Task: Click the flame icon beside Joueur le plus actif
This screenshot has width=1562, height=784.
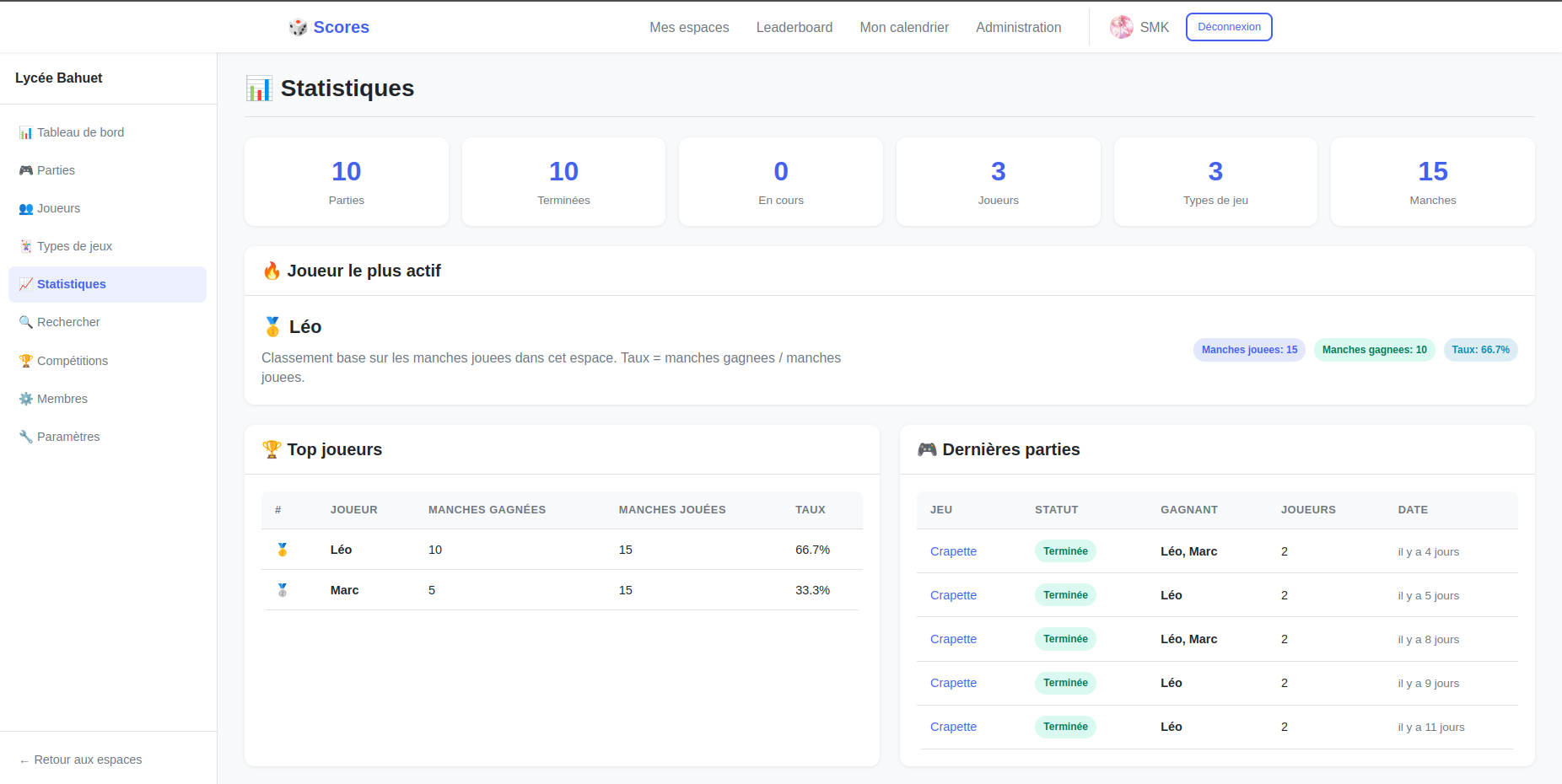Action: coord(272,271)
